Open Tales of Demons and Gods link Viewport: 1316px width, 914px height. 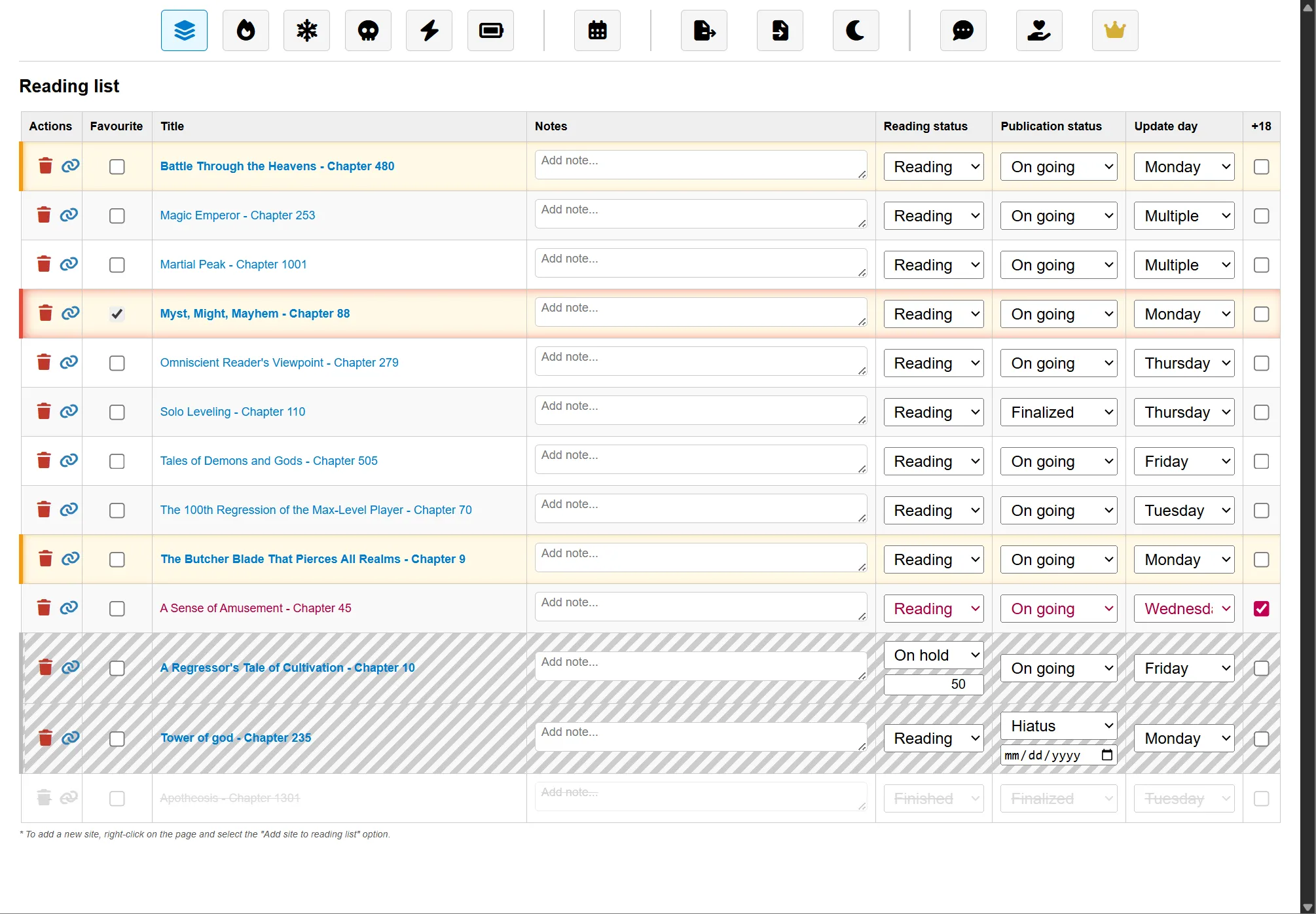point(268,461)
